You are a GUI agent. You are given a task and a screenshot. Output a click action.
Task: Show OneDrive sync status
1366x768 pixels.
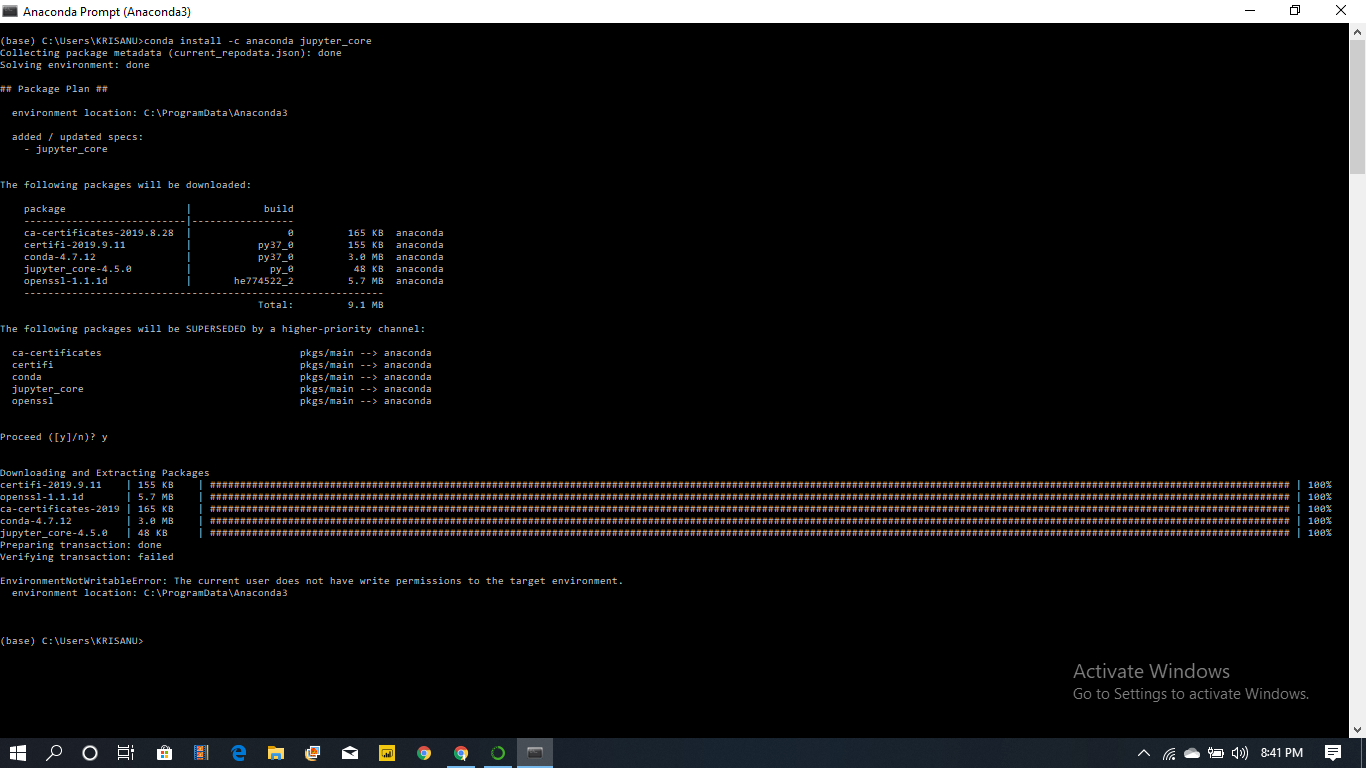tap(1191, 753)
